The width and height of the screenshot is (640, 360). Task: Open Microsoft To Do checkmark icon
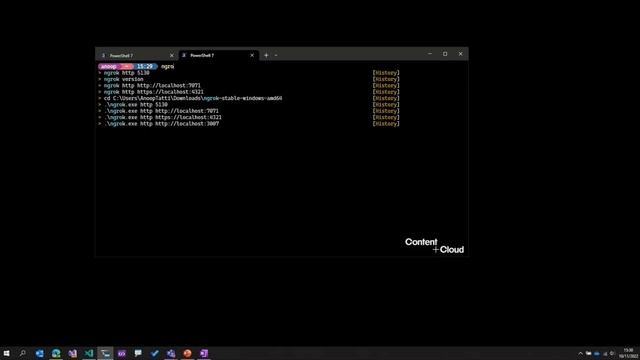(154, 353)
